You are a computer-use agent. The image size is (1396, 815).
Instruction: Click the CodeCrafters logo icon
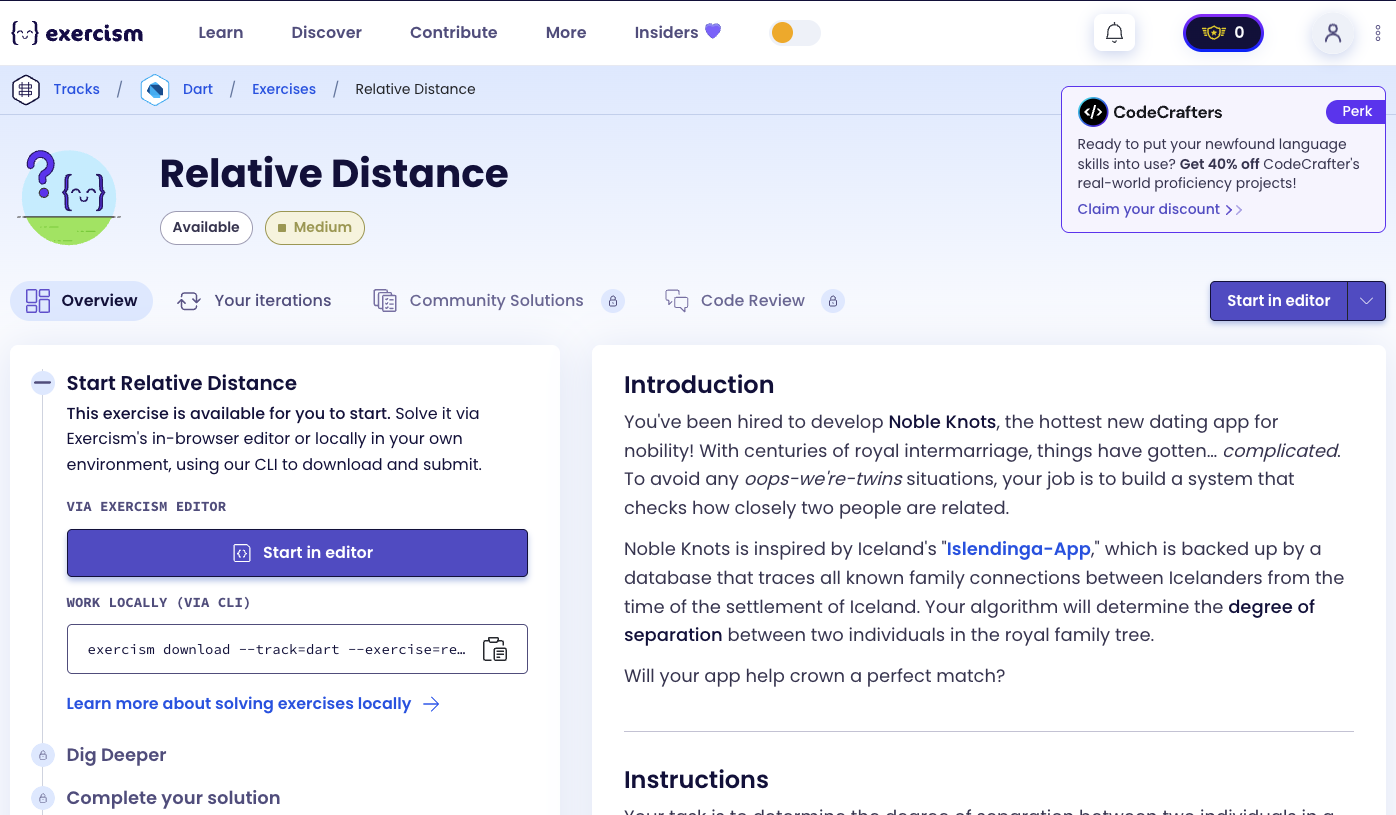[x=1092, y=112]
